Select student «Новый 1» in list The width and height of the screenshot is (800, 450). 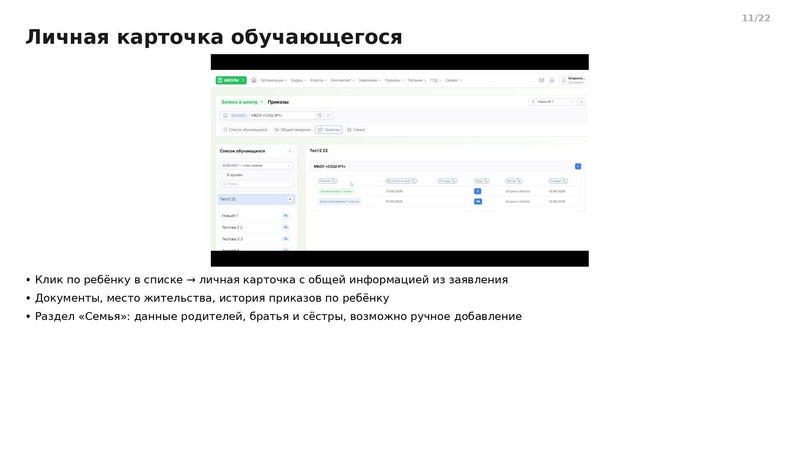(x=255, y=216)
